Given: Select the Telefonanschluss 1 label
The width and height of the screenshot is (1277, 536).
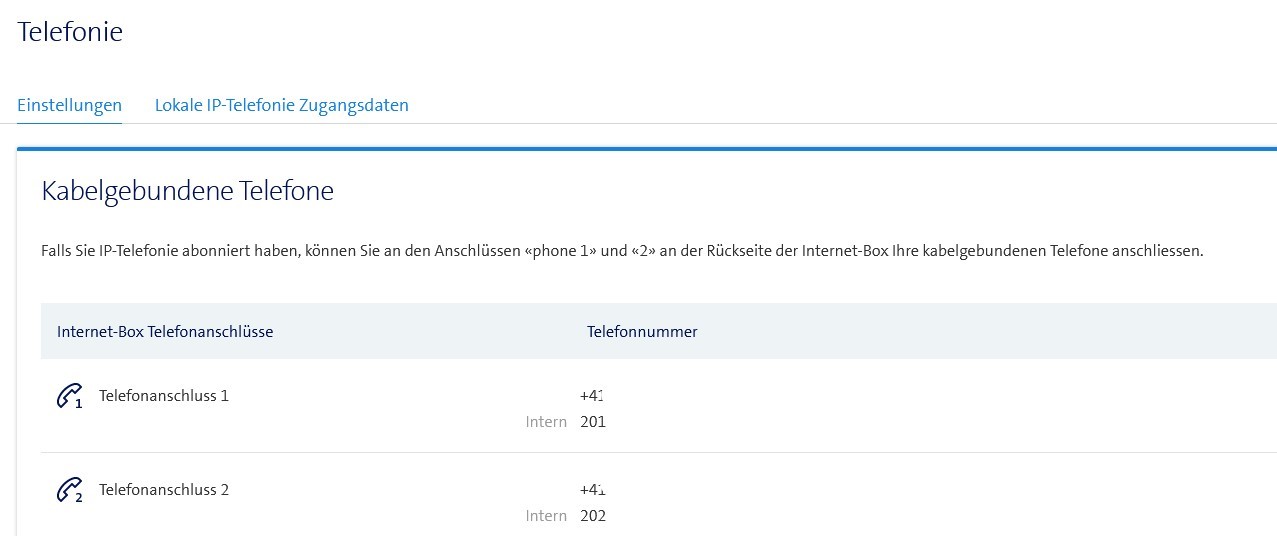Looking at the screenshot, I should point(164,396).
